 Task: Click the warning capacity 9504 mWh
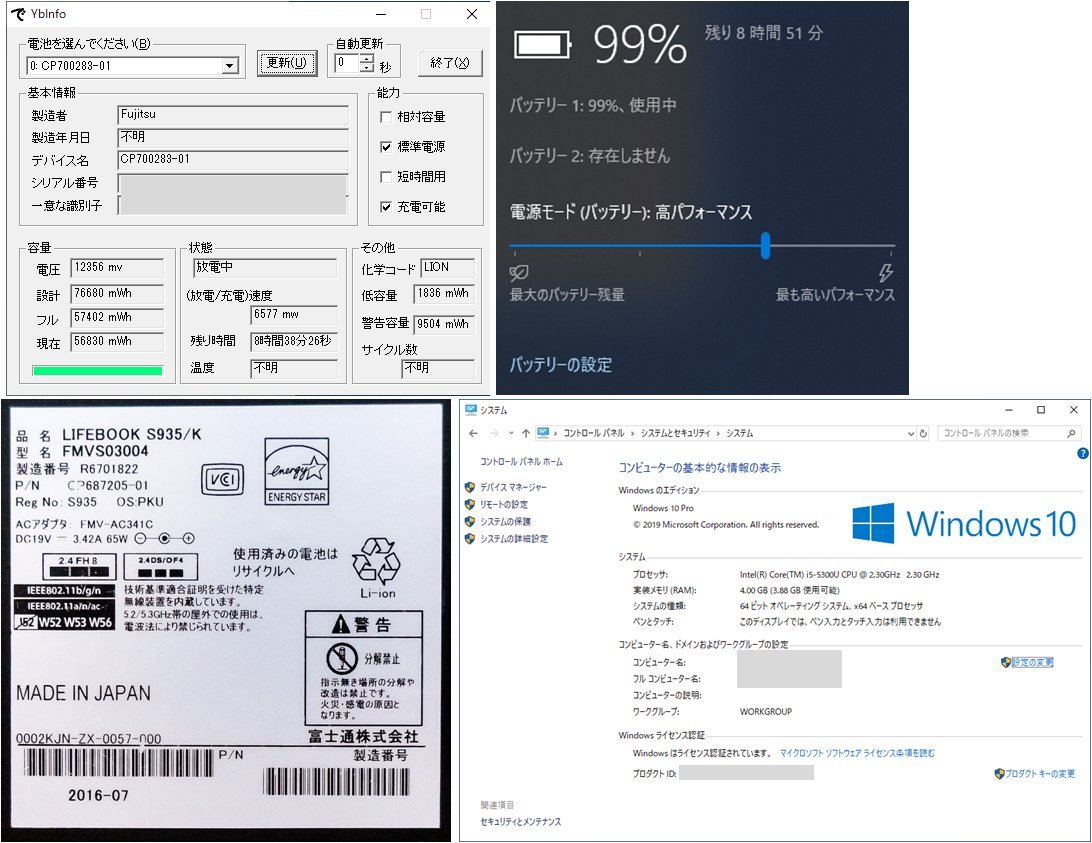[444, 324]
